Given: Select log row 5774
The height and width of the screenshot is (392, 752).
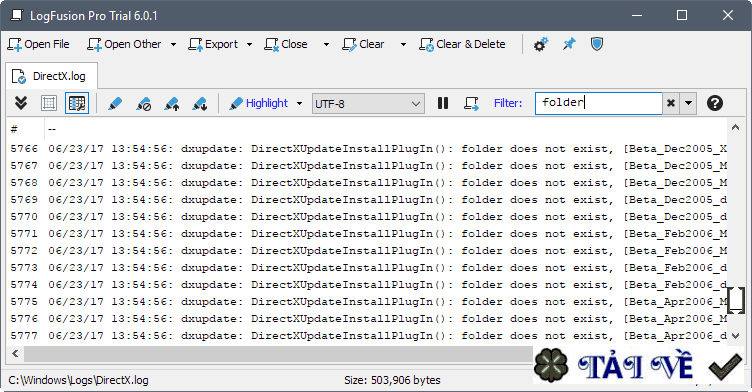Looking at the screenshot, I should coord(368,285).
